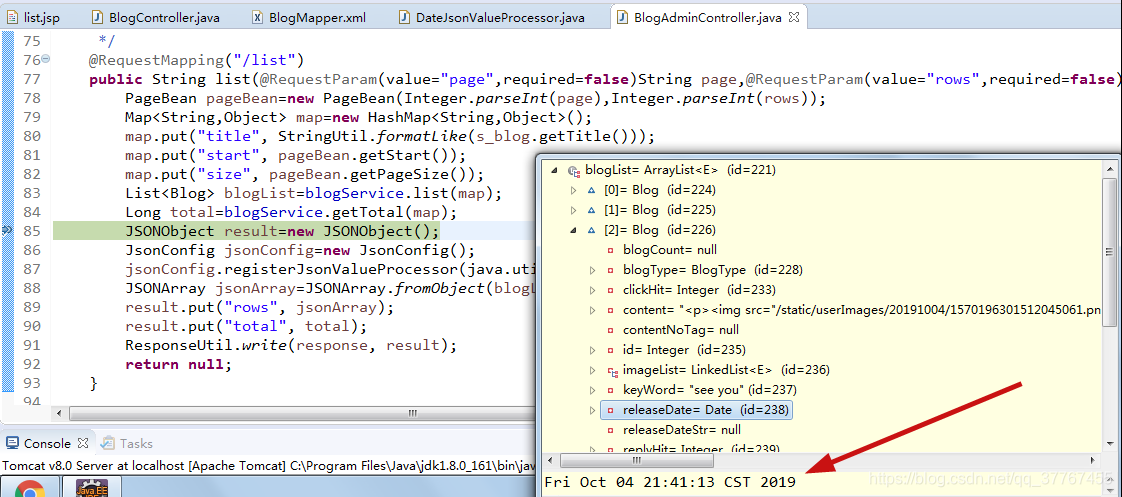Select the releaseDate= Date (id=238) row

[696, 410]
